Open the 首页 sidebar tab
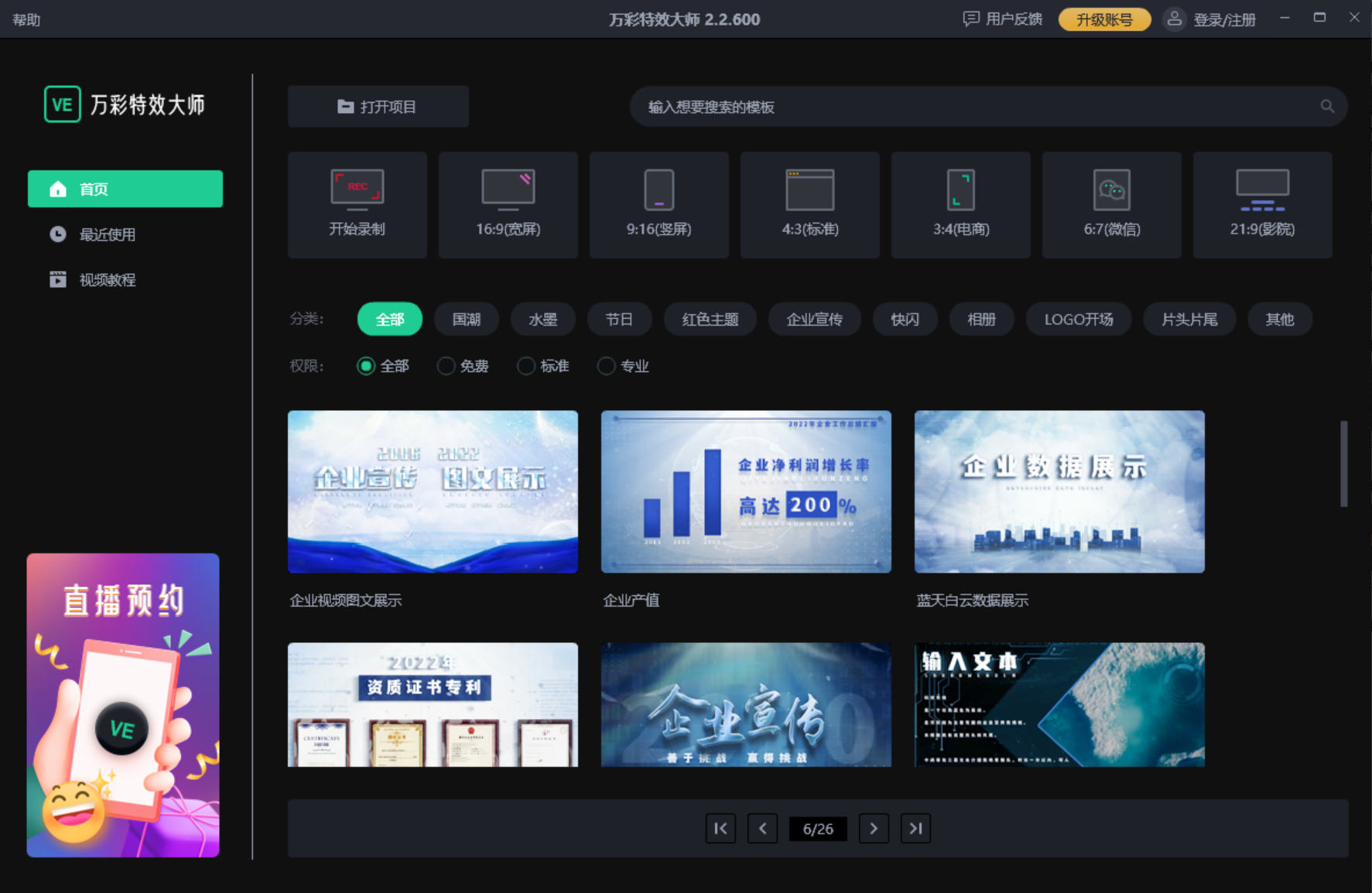Screen dimensions: 1372x893 point(125,189)
